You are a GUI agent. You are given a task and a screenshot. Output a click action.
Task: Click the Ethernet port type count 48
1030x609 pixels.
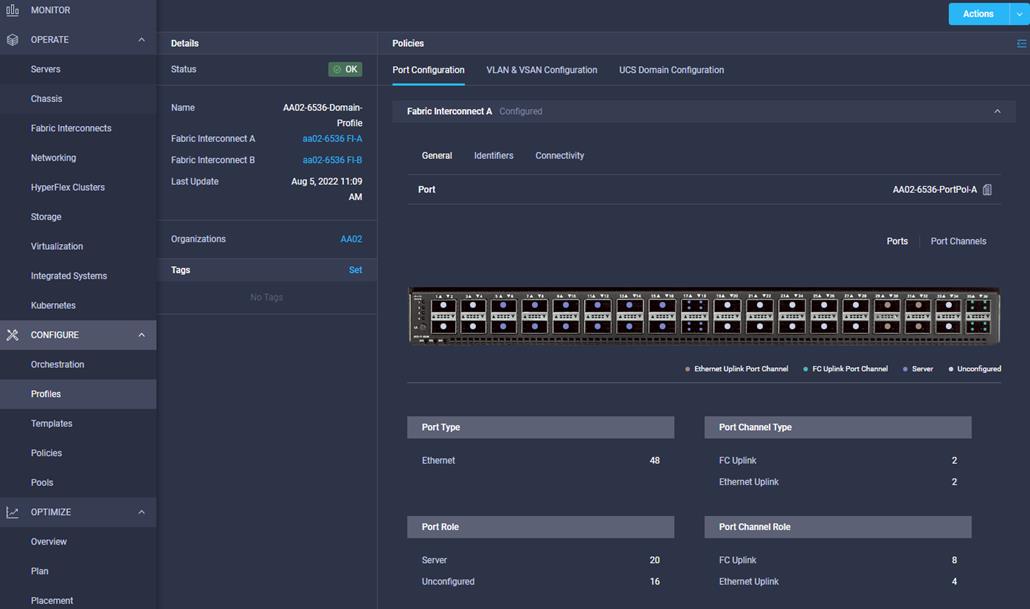click(x=654, y=461)
